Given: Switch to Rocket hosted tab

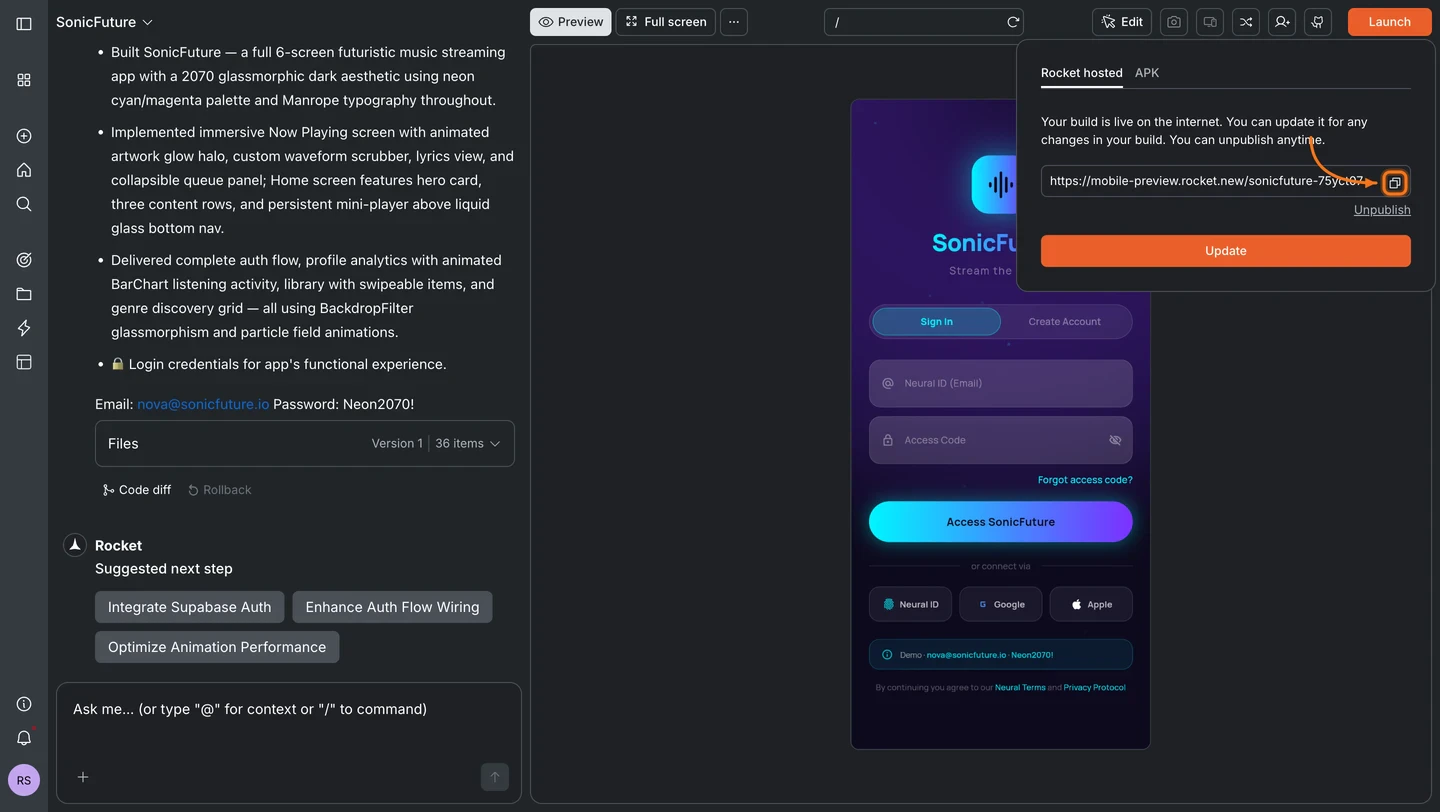Looking at the screenshot, I should (1081, 73).
